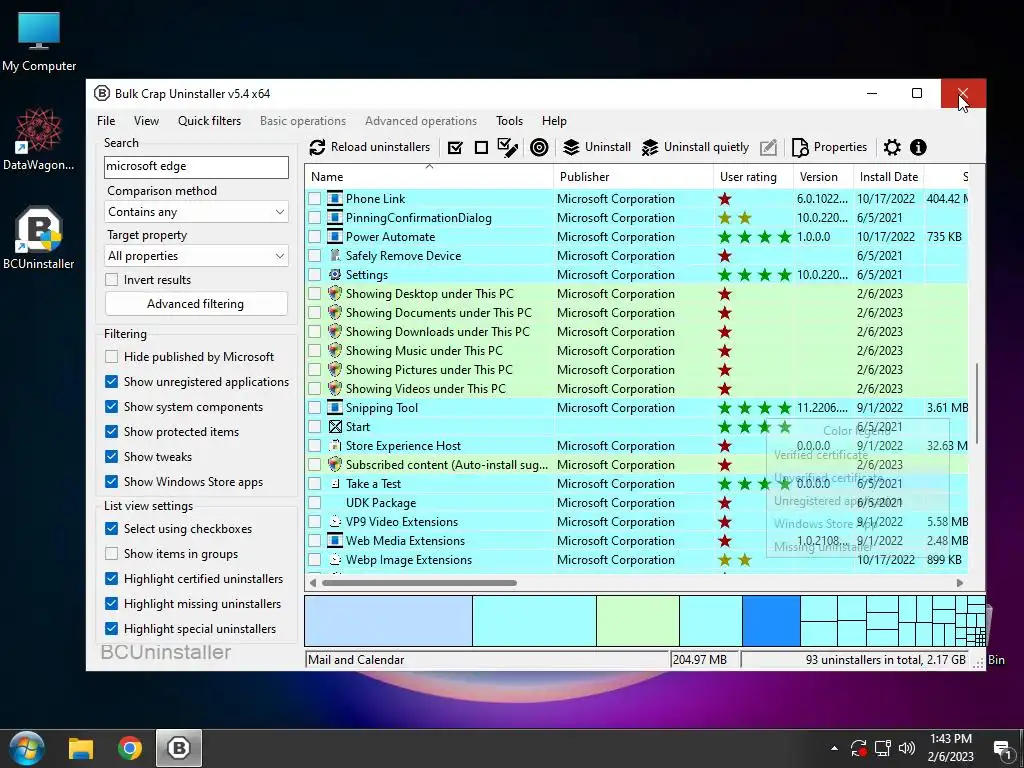Click the Select all checked-box toolbar icon
This screenshot has height=768, width=1024.
tap(455, 148)
